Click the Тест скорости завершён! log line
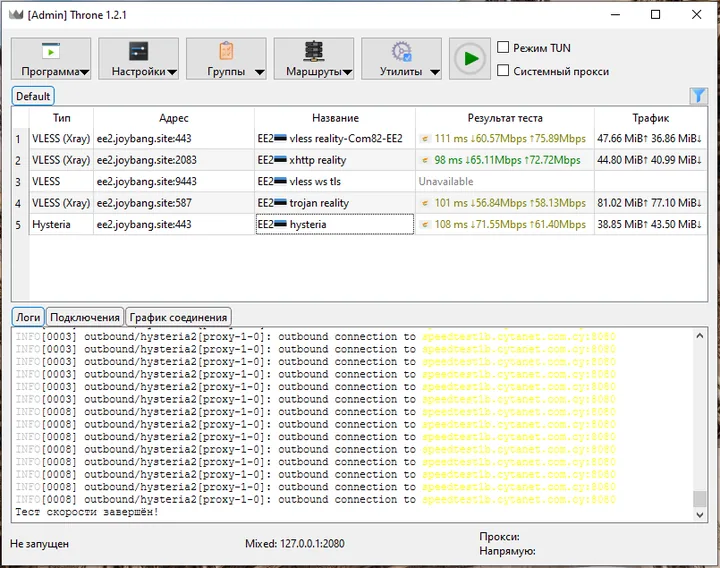720x568 pixels. pos(87,512)
